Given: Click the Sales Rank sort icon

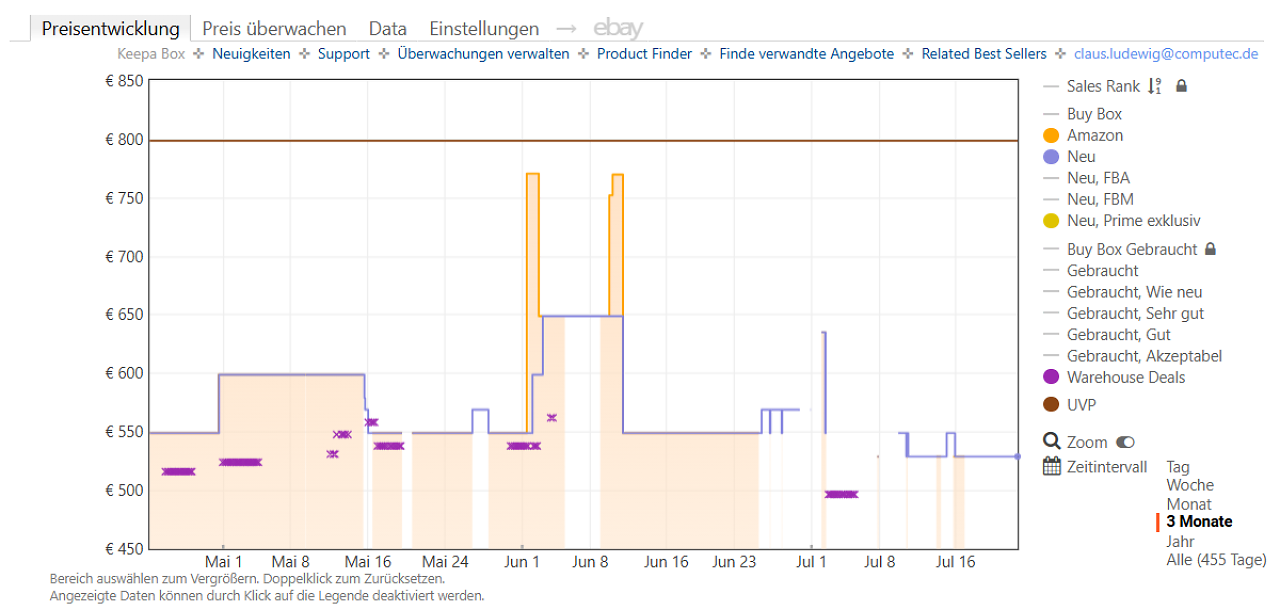Looking at the screenshot, I should coord(1155,87).
